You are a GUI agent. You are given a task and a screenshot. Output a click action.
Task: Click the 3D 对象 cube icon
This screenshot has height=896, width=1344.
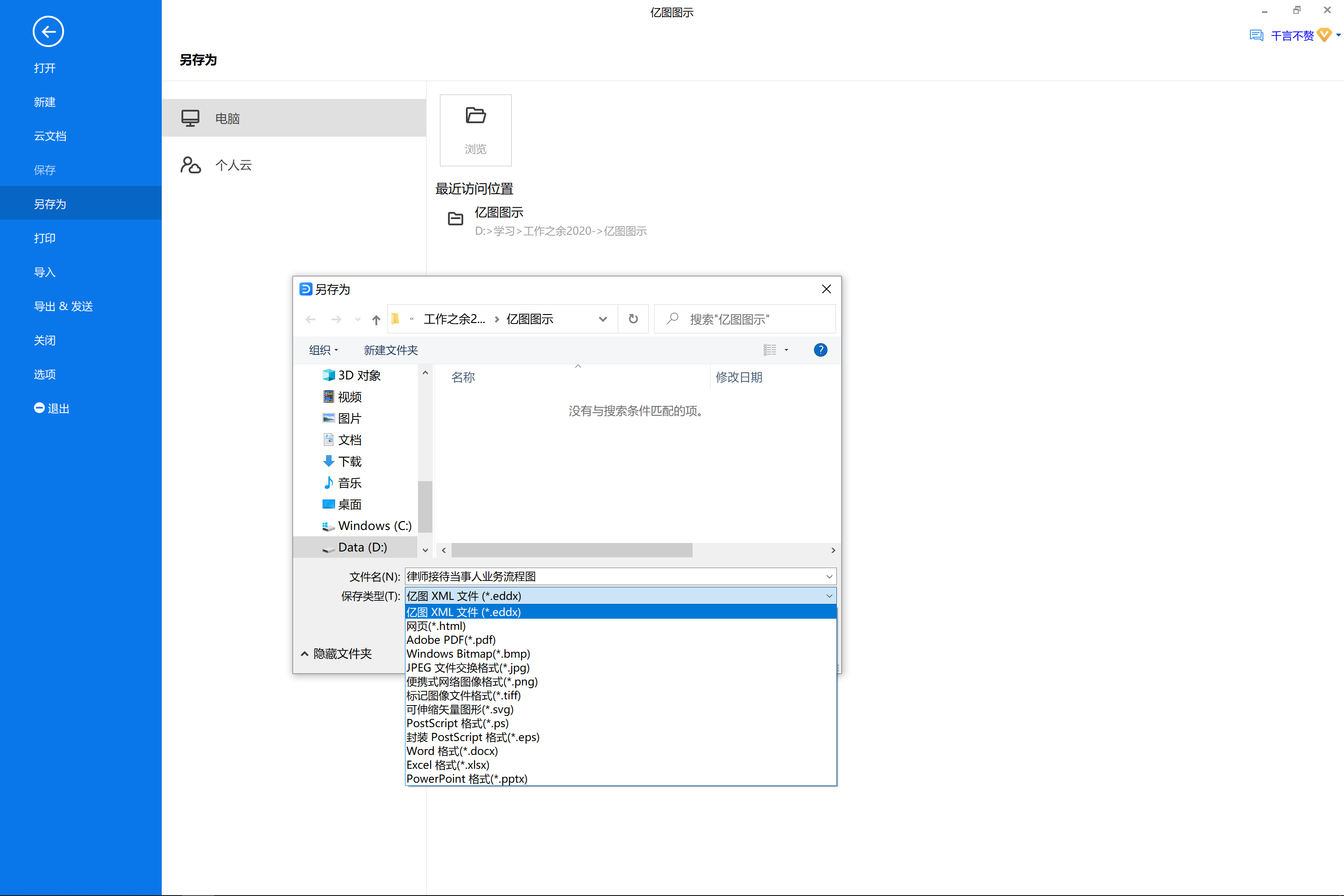[328, 375]
